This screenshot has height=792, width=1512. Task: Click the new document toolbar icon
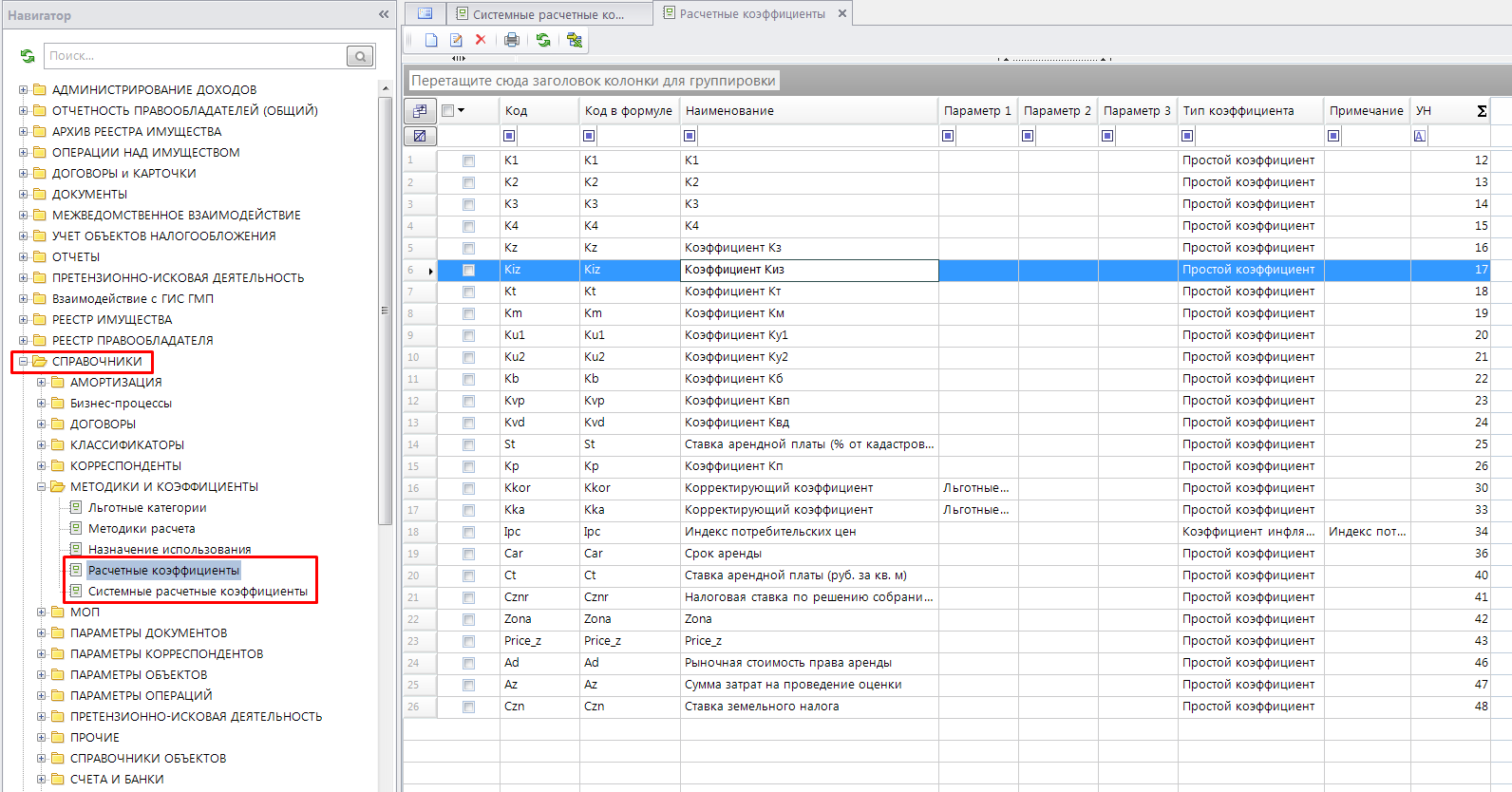[x=431, y=40]
